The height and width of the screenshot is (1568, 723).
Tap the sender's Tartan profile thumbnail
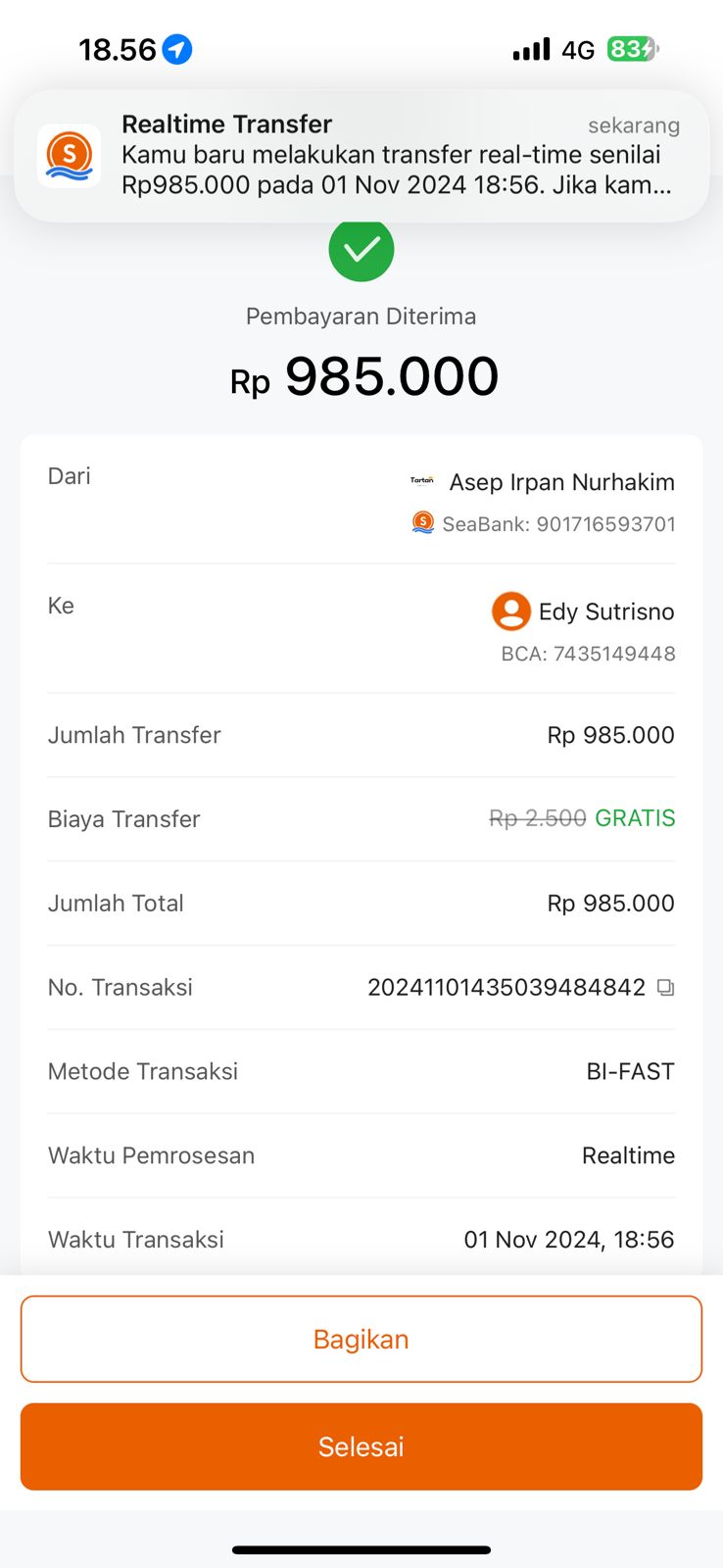422,481
